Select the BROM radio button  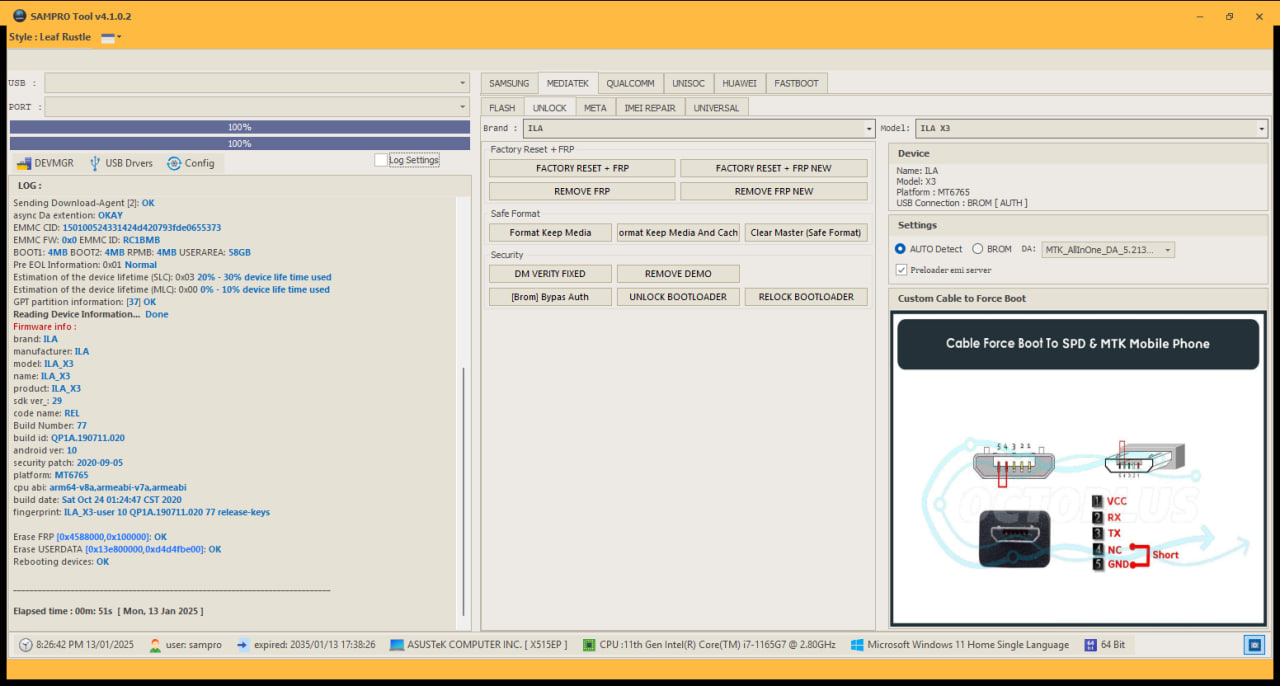coord(978,249)
